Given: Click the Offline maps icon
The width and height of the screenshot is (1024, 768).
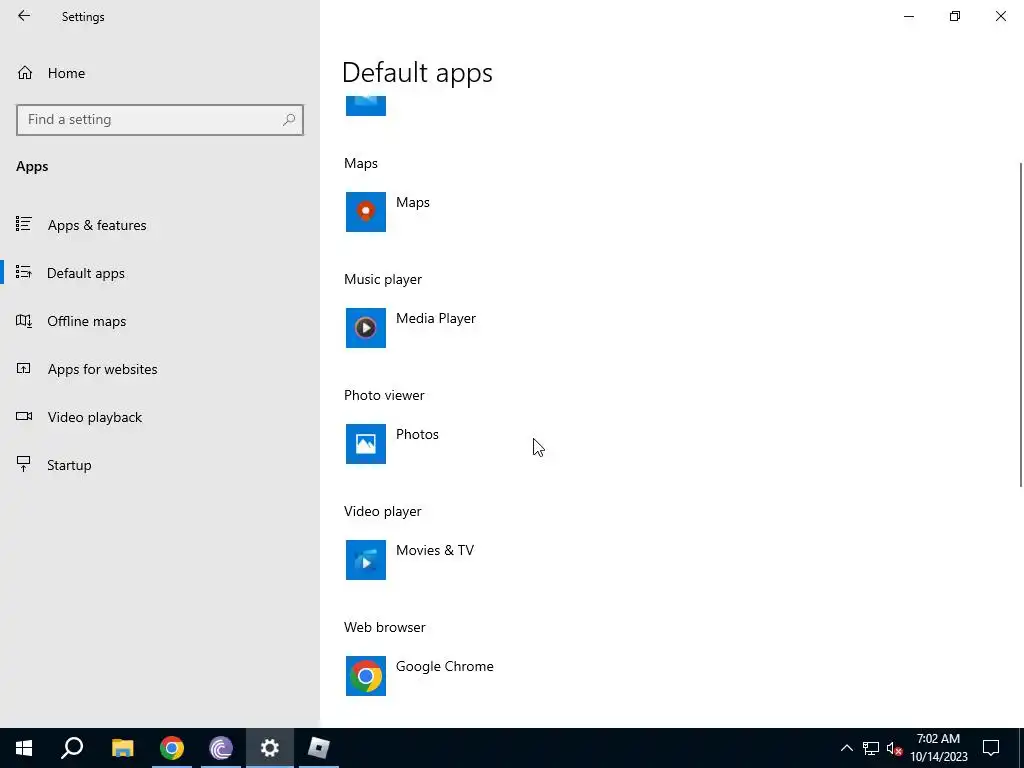Looking at the screenshot, I should (x=24, y=321).
